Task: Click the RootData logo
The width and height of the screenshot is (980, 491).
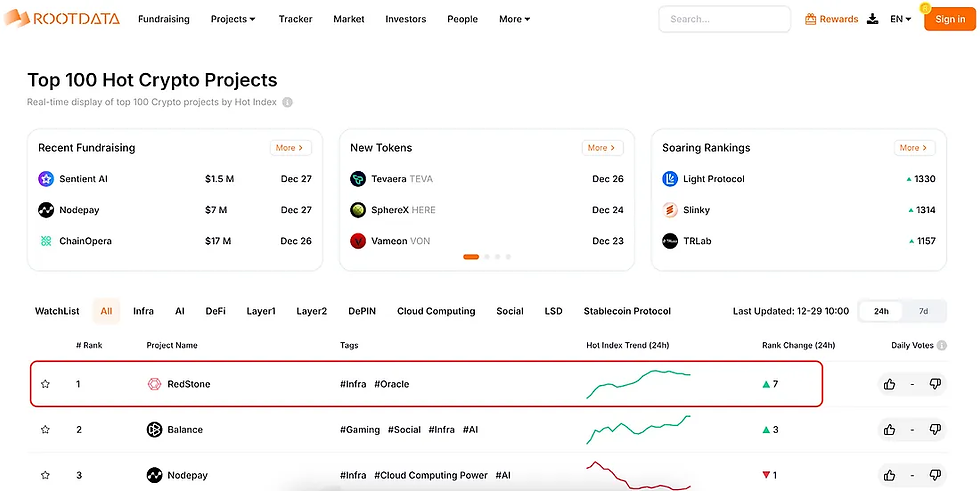Action: coord(61,19)
